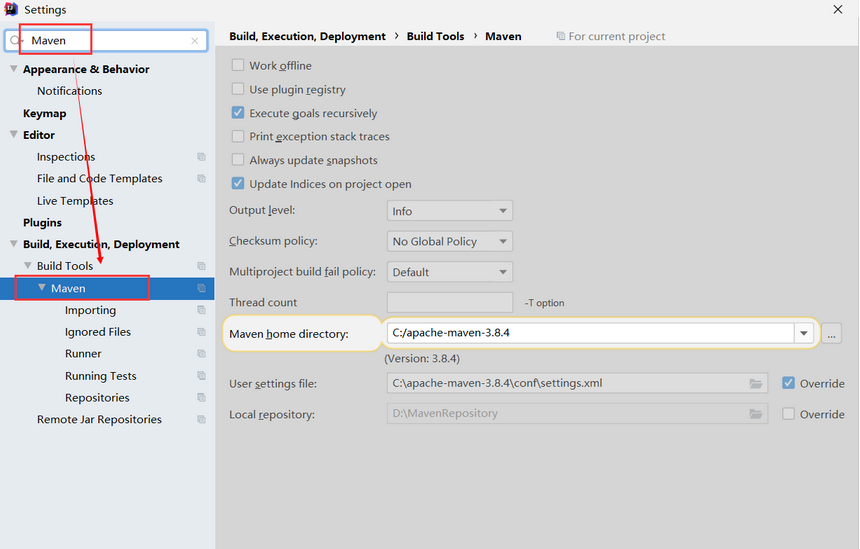
Task: Select Importing under Maven
Action: point(90,310)
